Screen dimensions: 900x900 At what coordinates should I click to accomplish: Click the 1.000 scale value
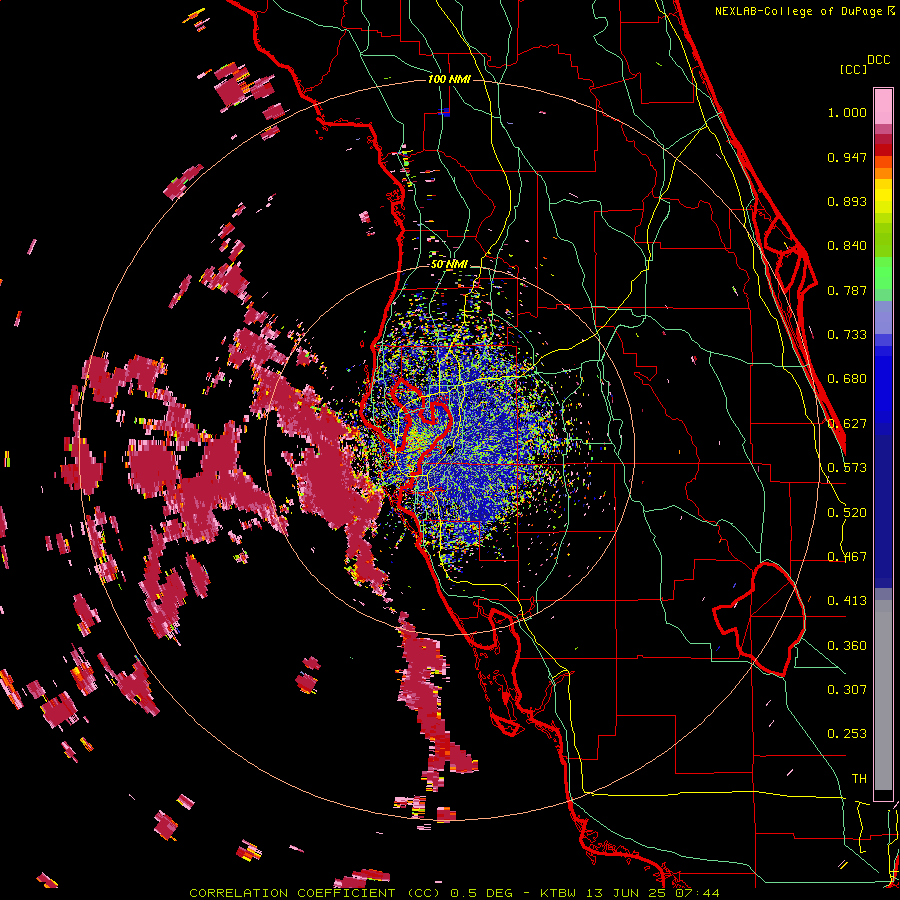[847, 112]
